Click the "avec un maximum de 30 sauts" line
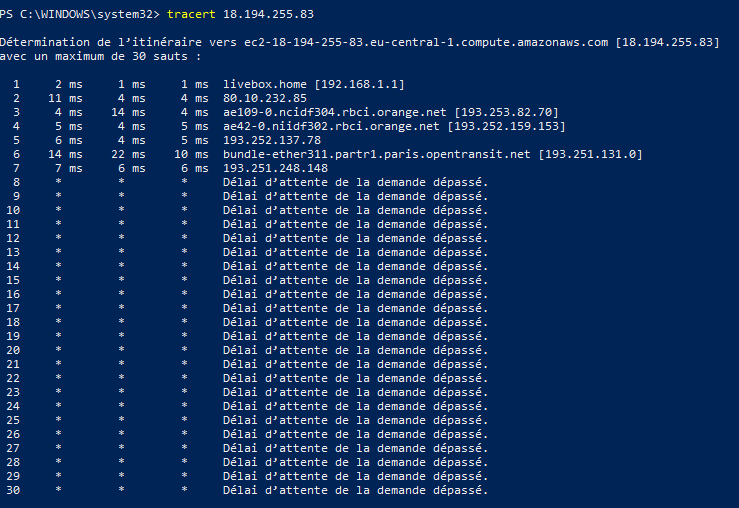This screenshot has width=739, height=508. [x=101, y=56]
